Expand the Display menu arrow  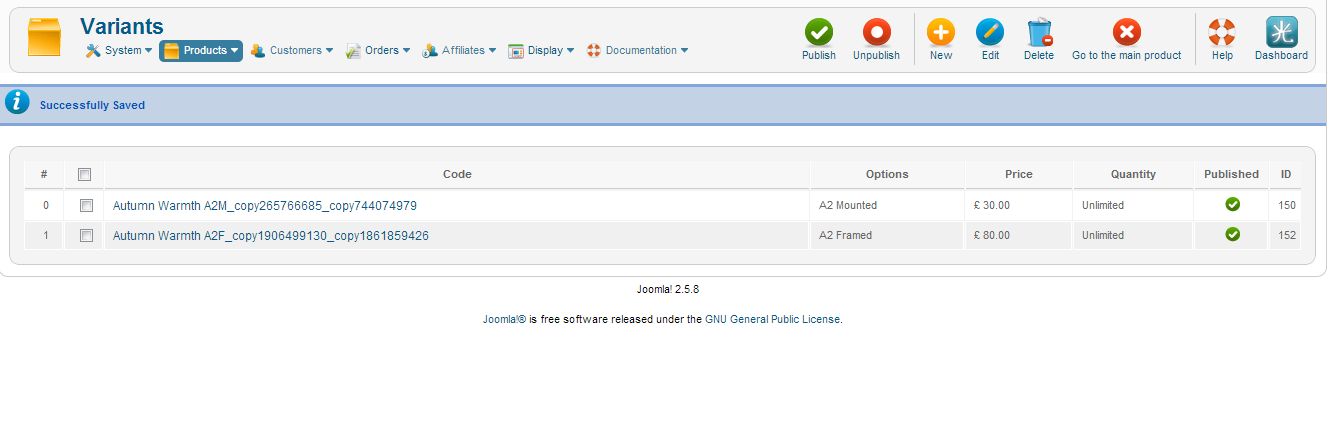[570, 51]
